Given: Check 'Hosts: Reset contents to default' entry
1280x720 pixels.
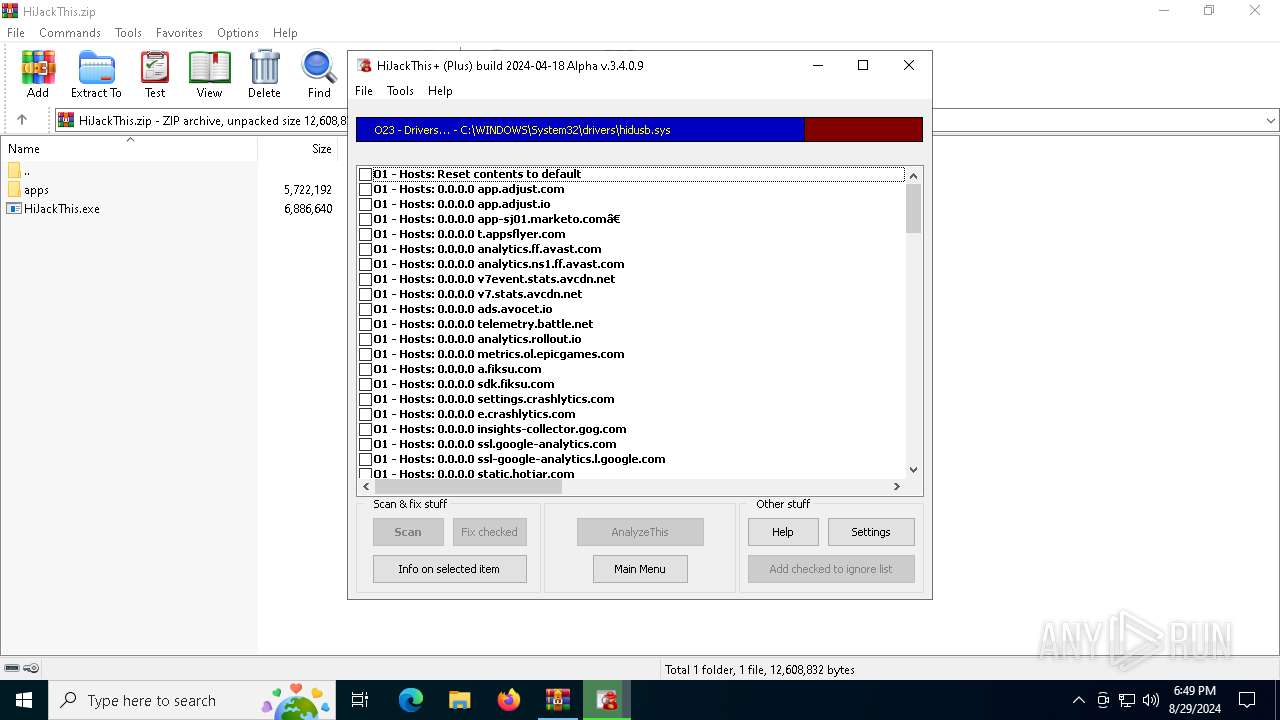Looking at the screenshot, I should [366, 174].
